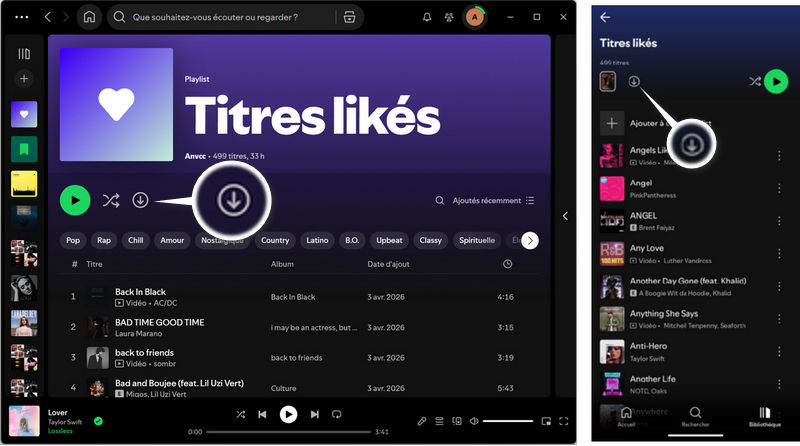Create a new playlist with plus button

[24, 79]
